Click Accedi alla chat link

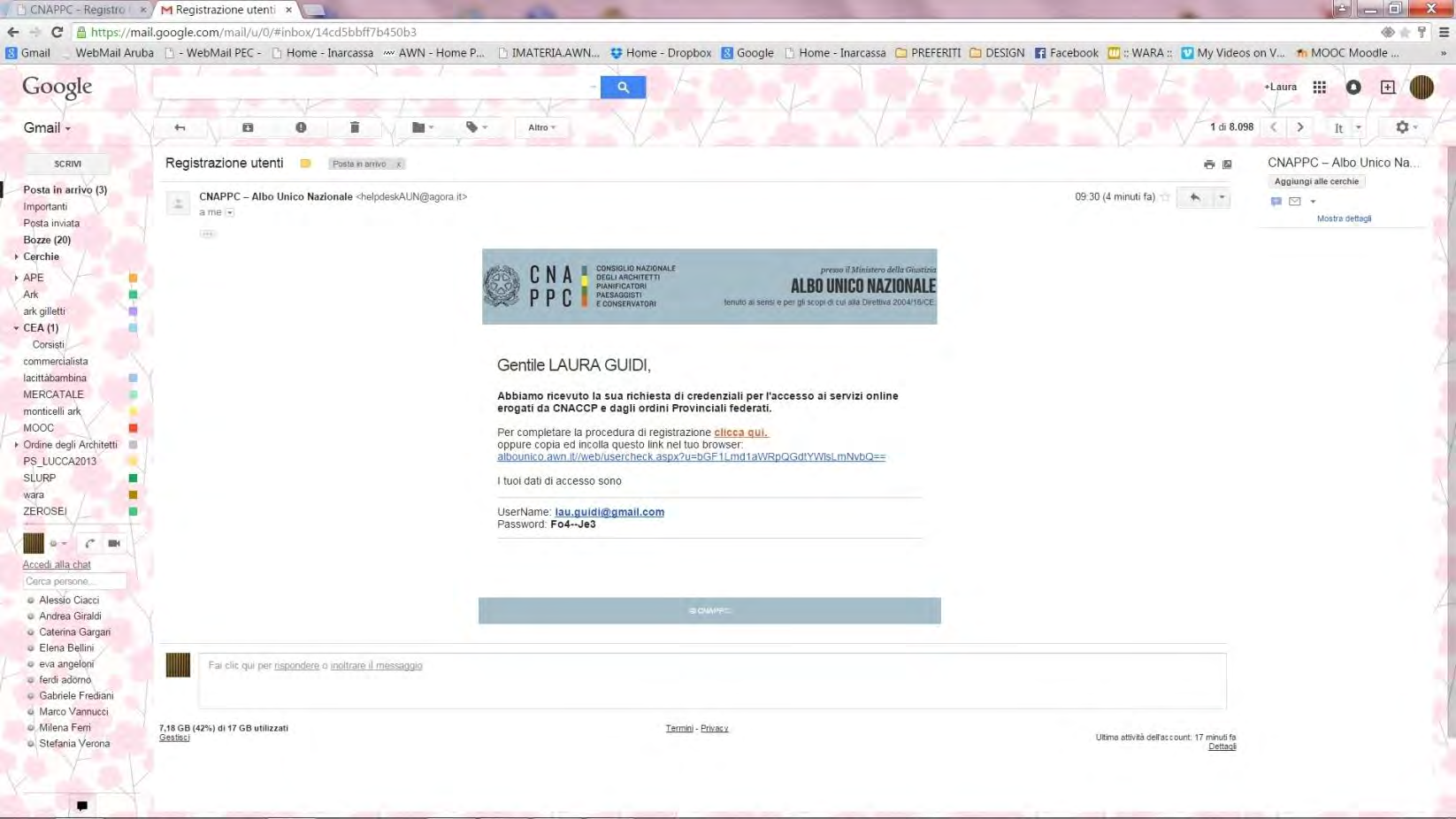point(57,565)
